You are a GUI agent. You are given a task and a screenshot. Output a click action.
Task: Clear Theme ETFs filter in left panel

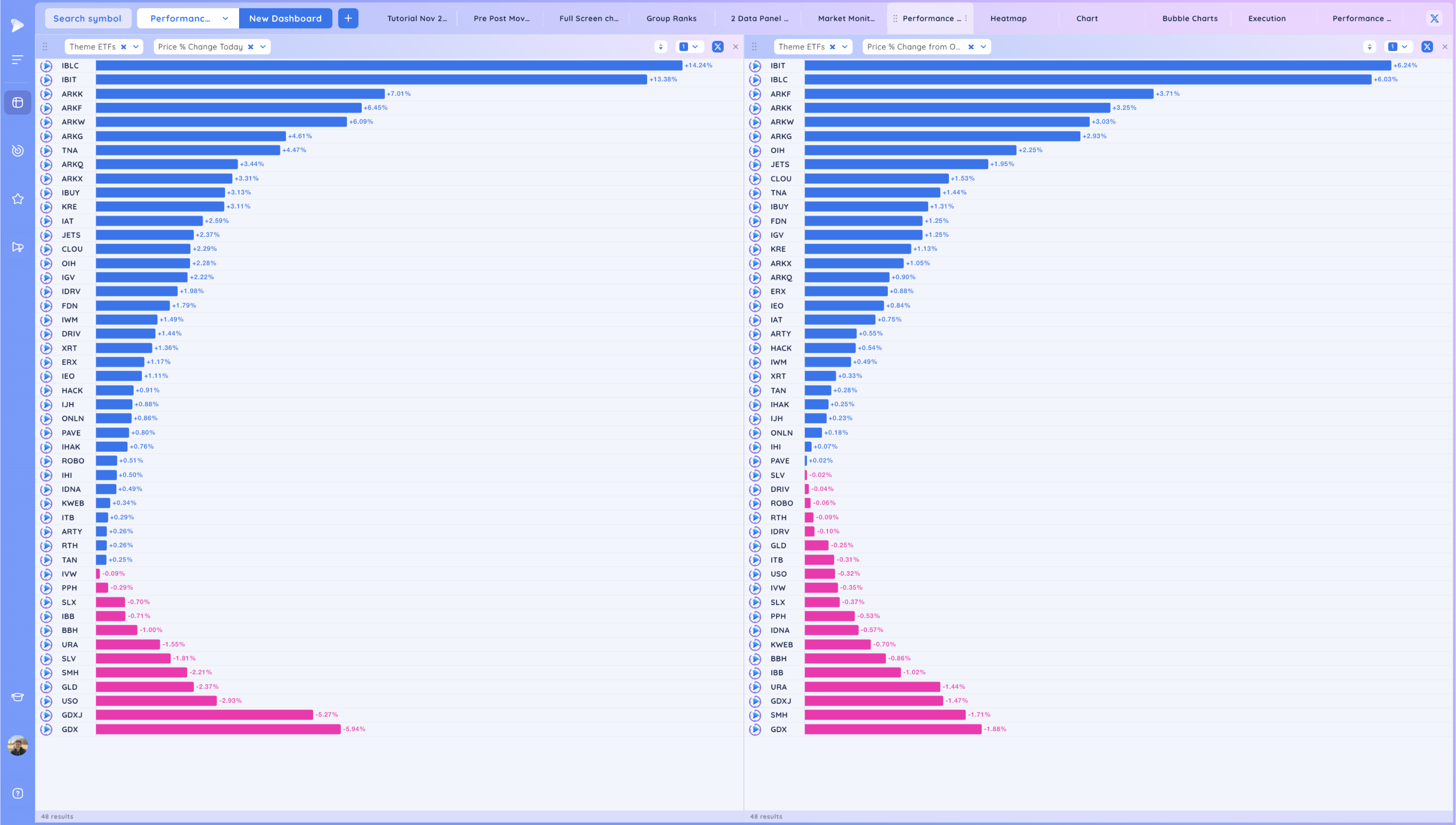pyautogui.click(x=123, y=47)
